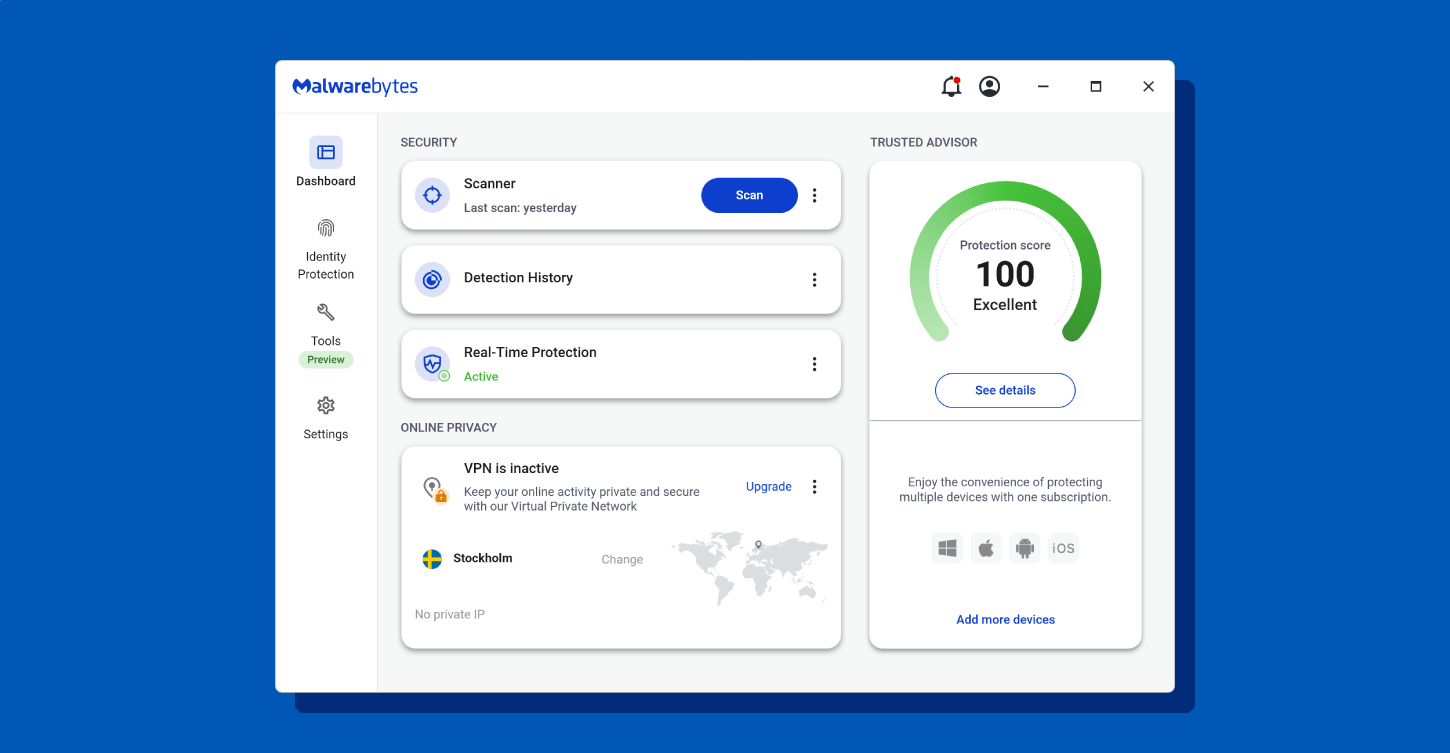Switch to Detection History
Viewport: 1450px width, 753px height.
click(x=518, y=278)
